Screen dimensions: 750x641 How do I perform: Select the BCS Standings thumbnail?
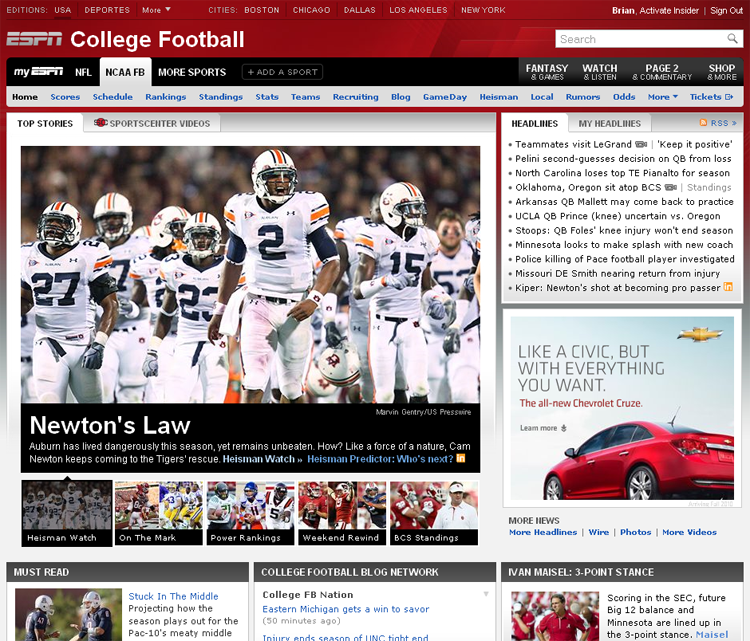434,513
